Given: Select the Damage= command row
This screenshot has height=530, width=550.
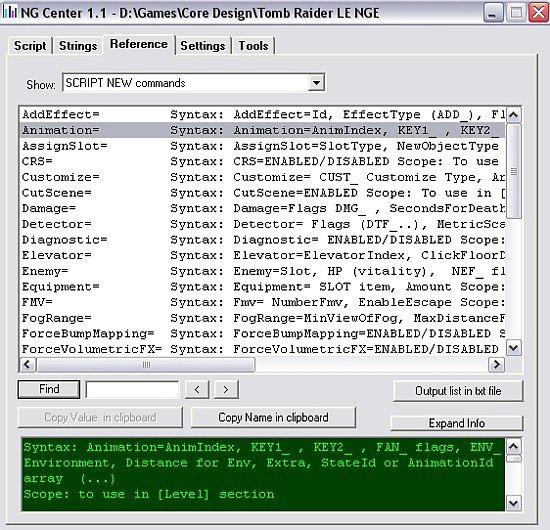Looking at the screenshot, I should (x=263, y=208).
